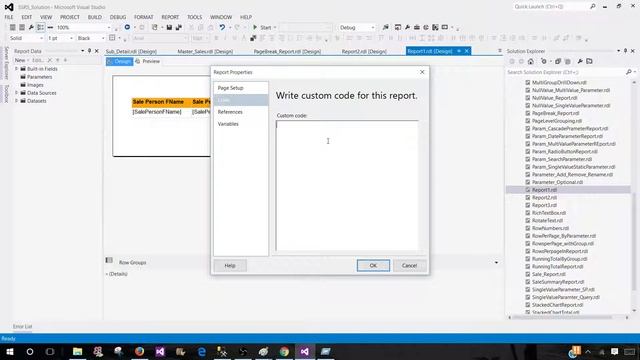Switch to Sub_Detail.rdl design tab
The width and height of the screenshot is (640, 360).
tap(131, 51)
